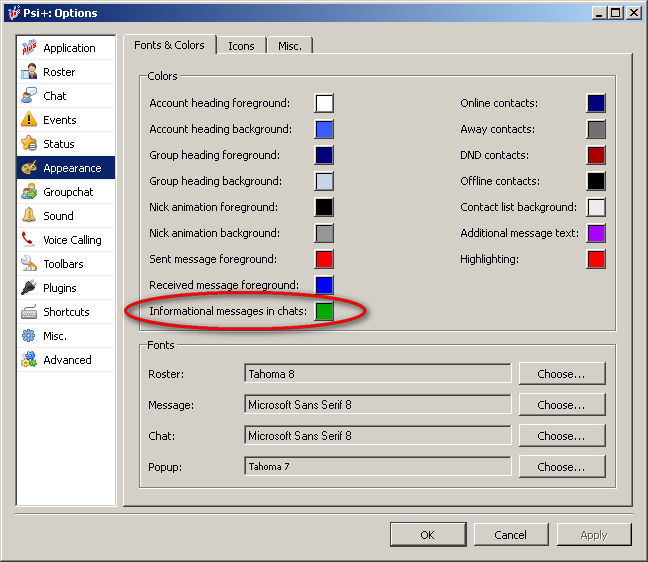This screenshot has width=648, height=562.
Task: Open the Application settings section icon
Action: [28, 48]
